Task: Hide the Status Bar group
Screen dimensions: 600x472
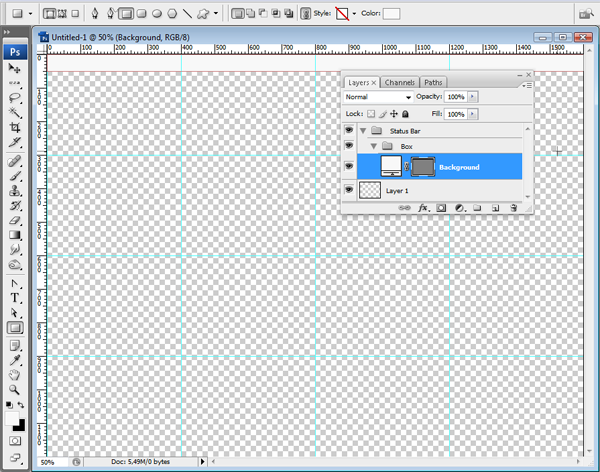Action: pyautogui.click(x=349, y=130)
